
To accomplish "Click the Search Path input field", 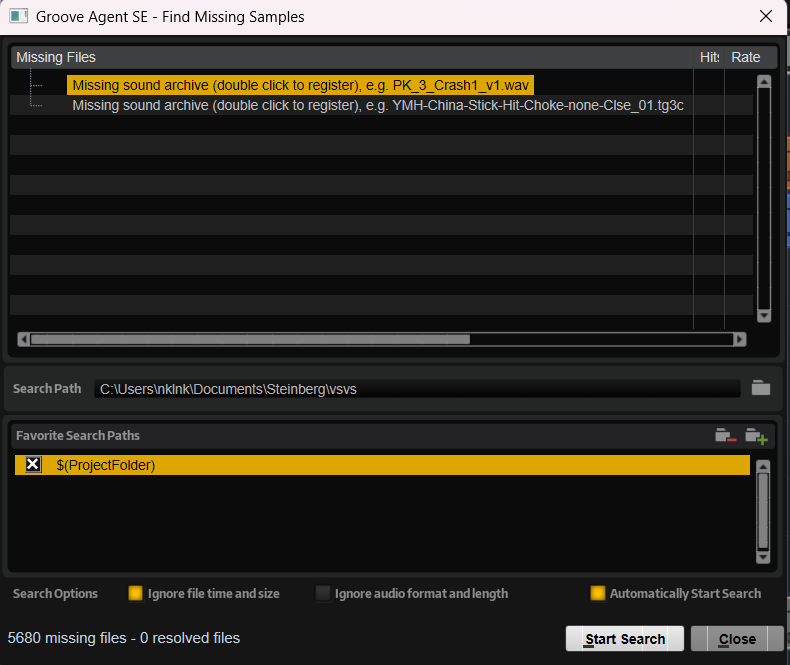I will coord(417,389).
